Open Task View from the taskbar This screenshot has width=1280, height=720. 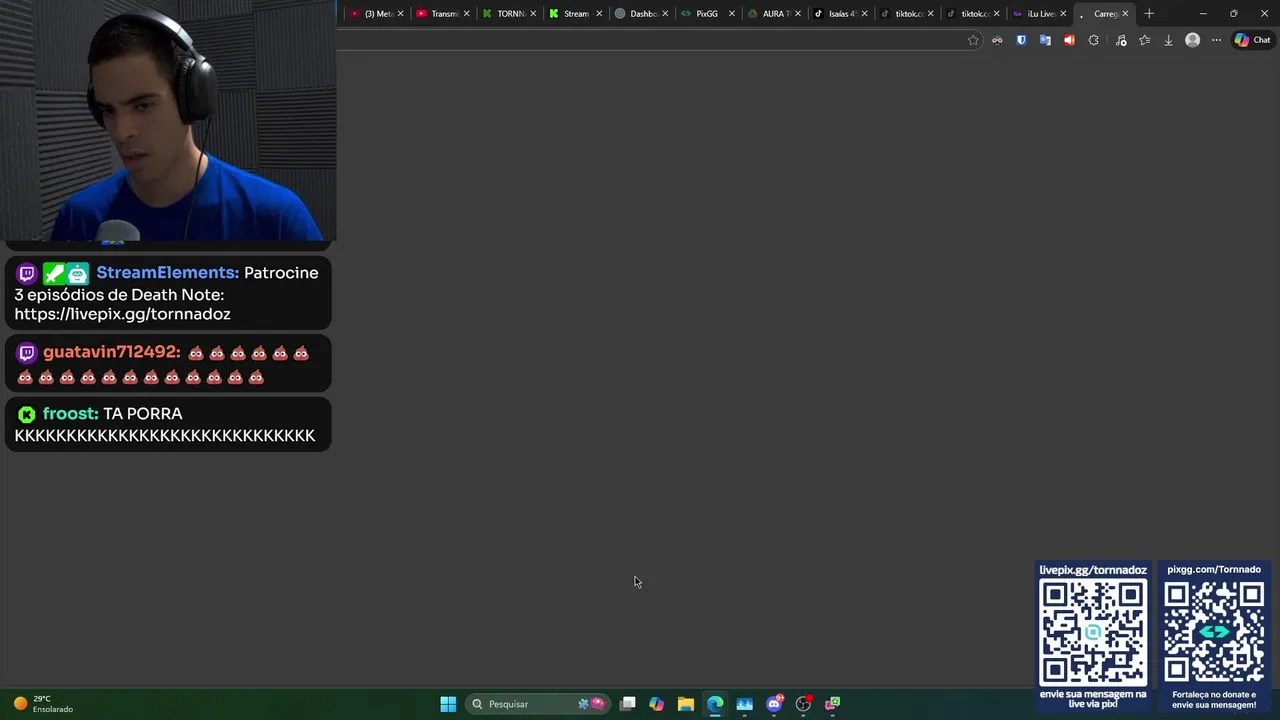628,704
